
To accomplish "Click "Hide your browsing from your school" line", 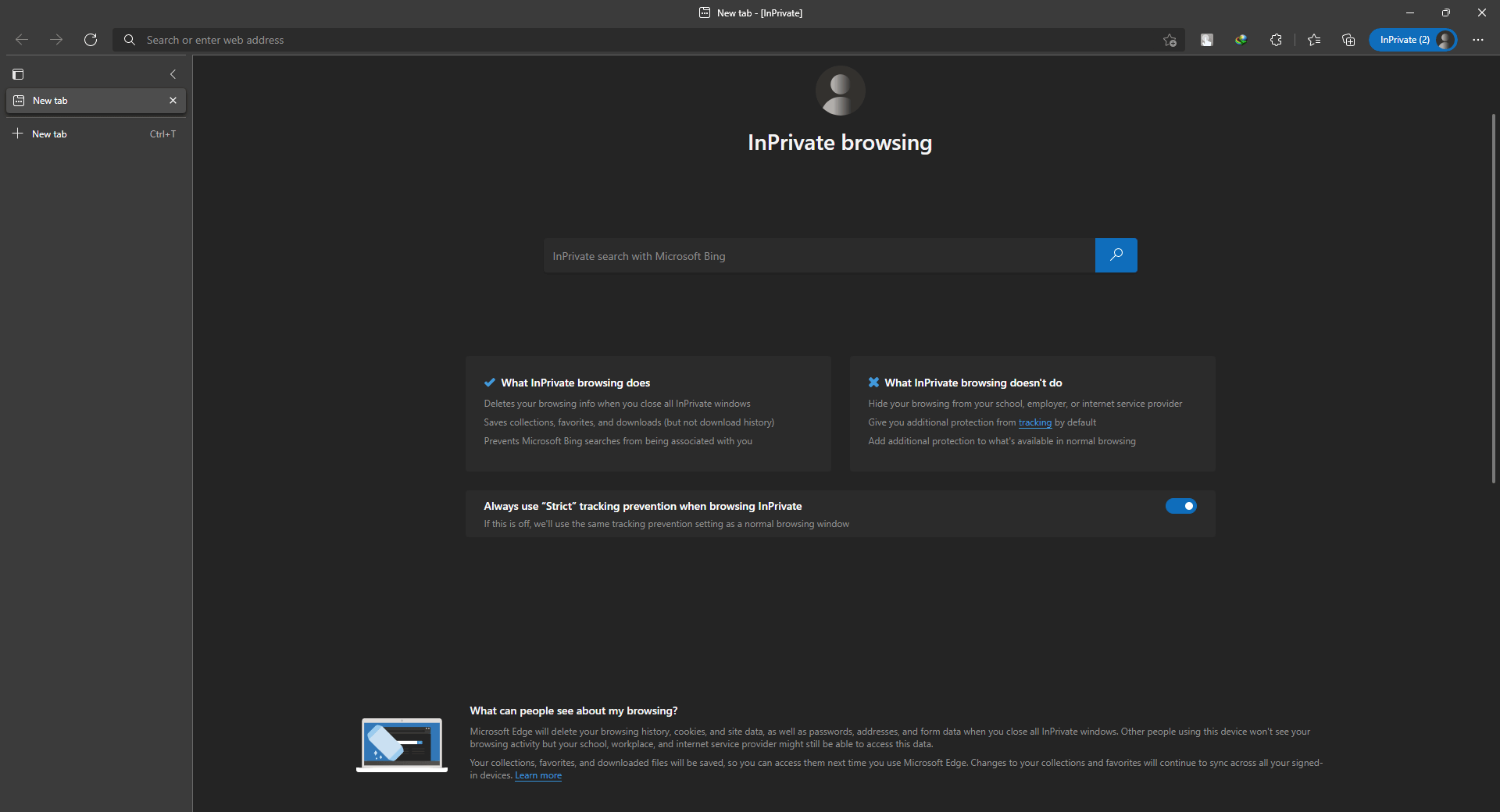I will (x=1025, y=404).
